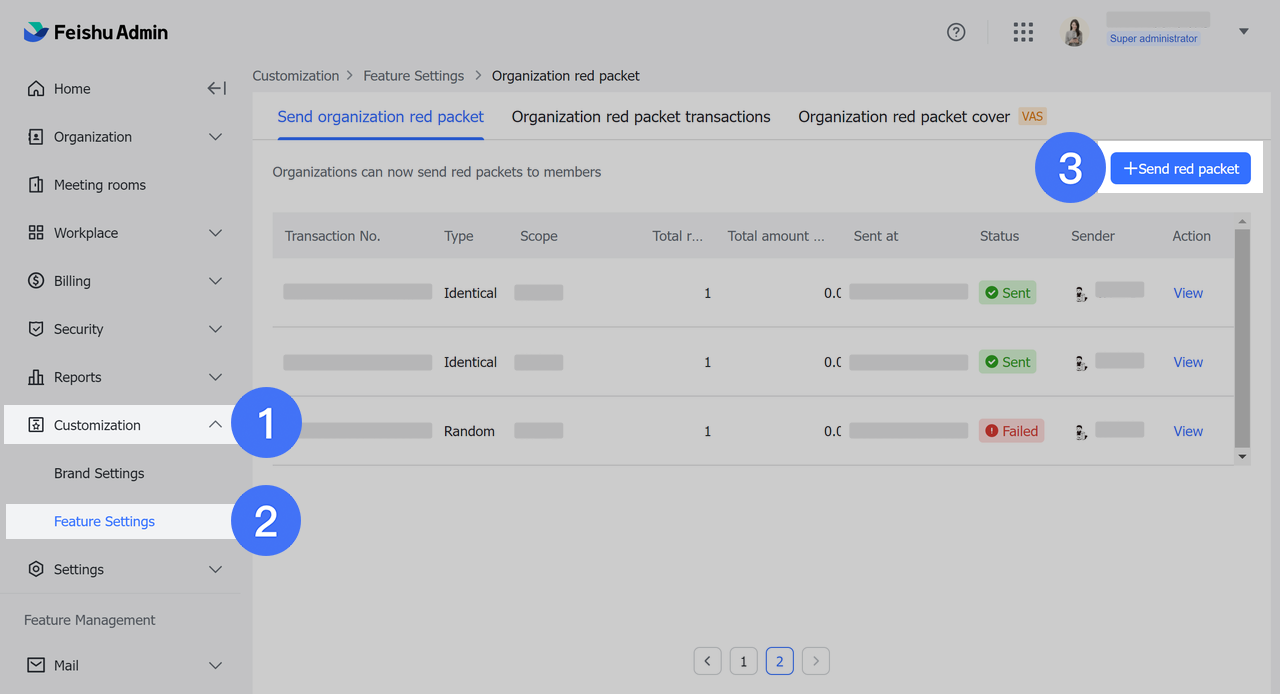1280x694 pixels.
Task: Go to Feature Settings breadcrumb link
Action: click(x=414, y=76)
